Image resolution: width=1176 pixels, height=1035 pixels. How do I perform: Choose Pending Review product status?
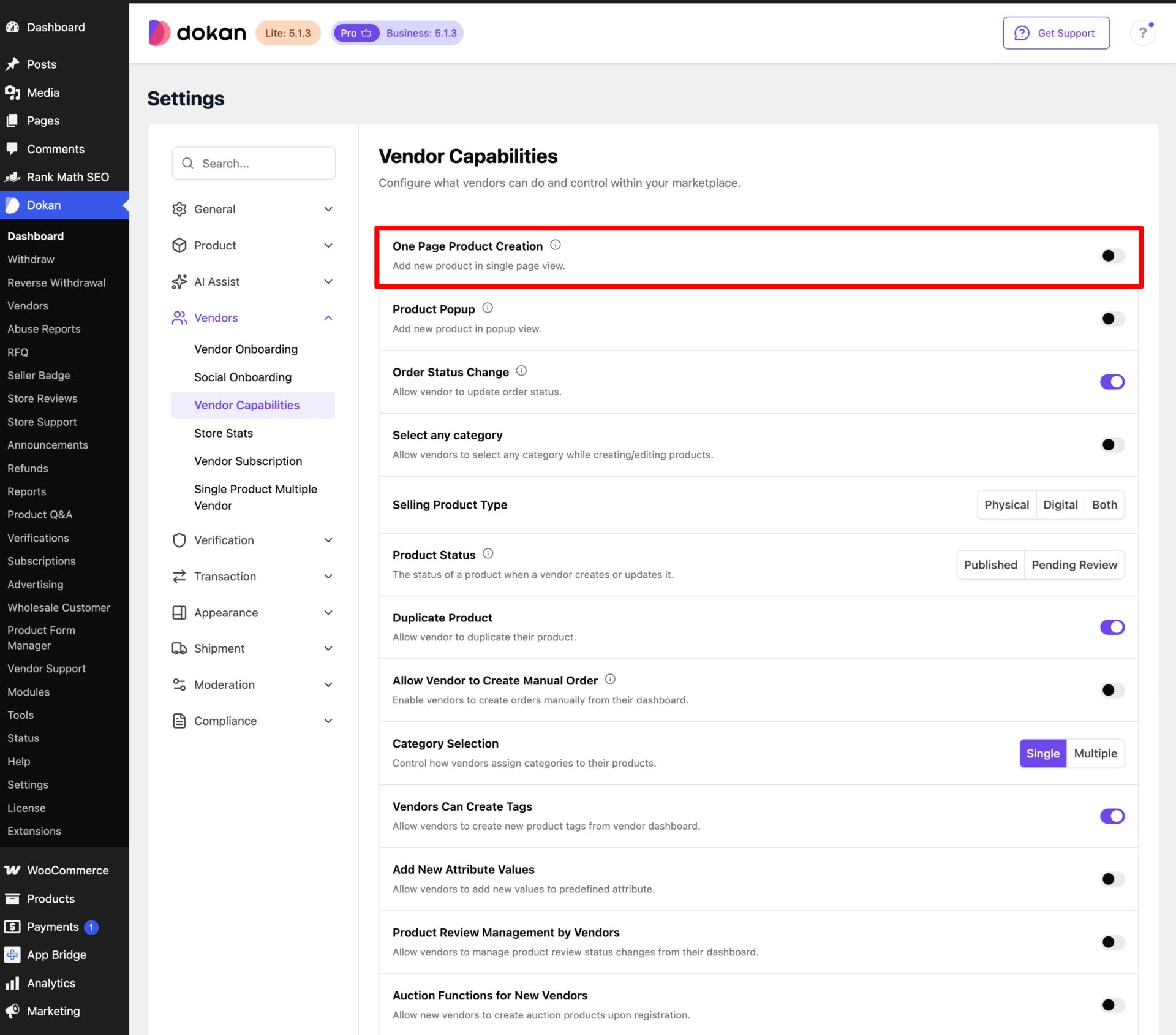click(1074, 565)
